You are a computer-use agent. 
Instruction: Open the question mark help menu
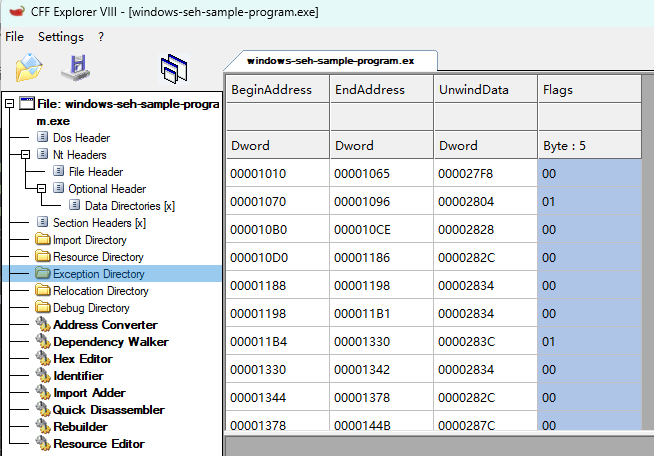coord(101,37)
